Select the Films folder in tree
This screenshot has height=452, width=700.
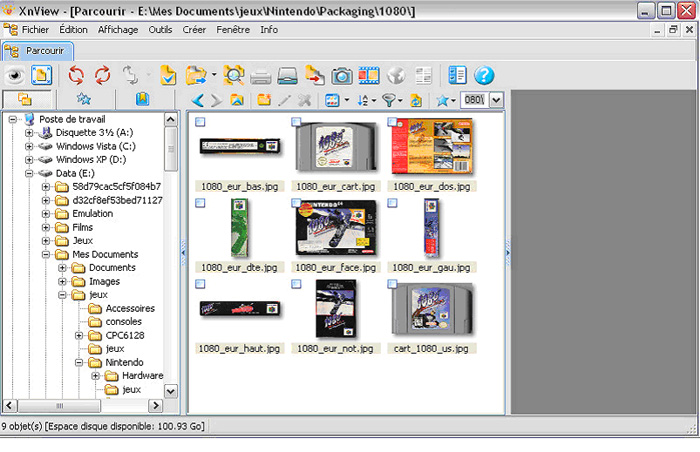tap(83, 227)
